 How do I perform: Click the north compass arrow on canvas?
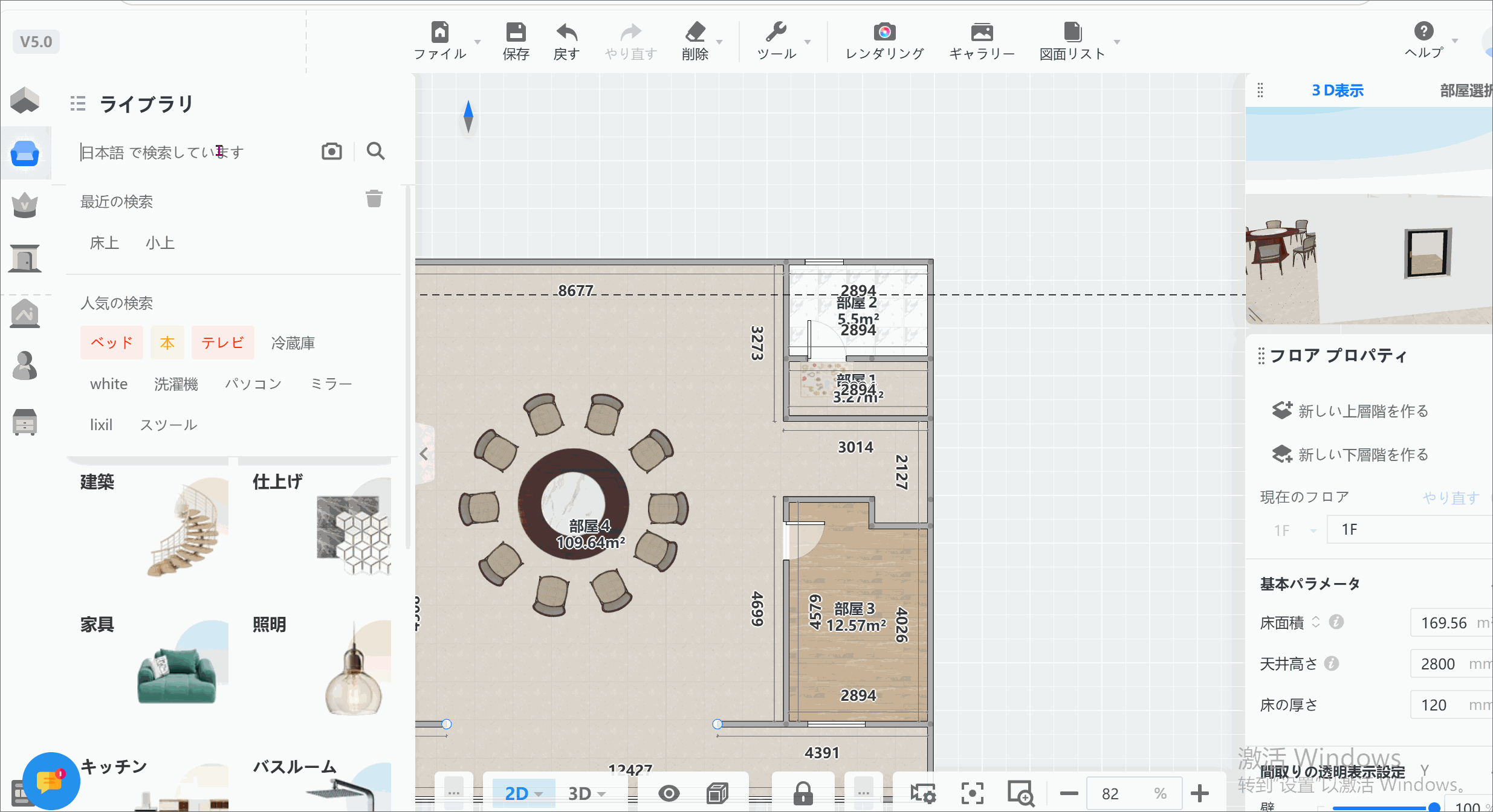tap(468, 117)
